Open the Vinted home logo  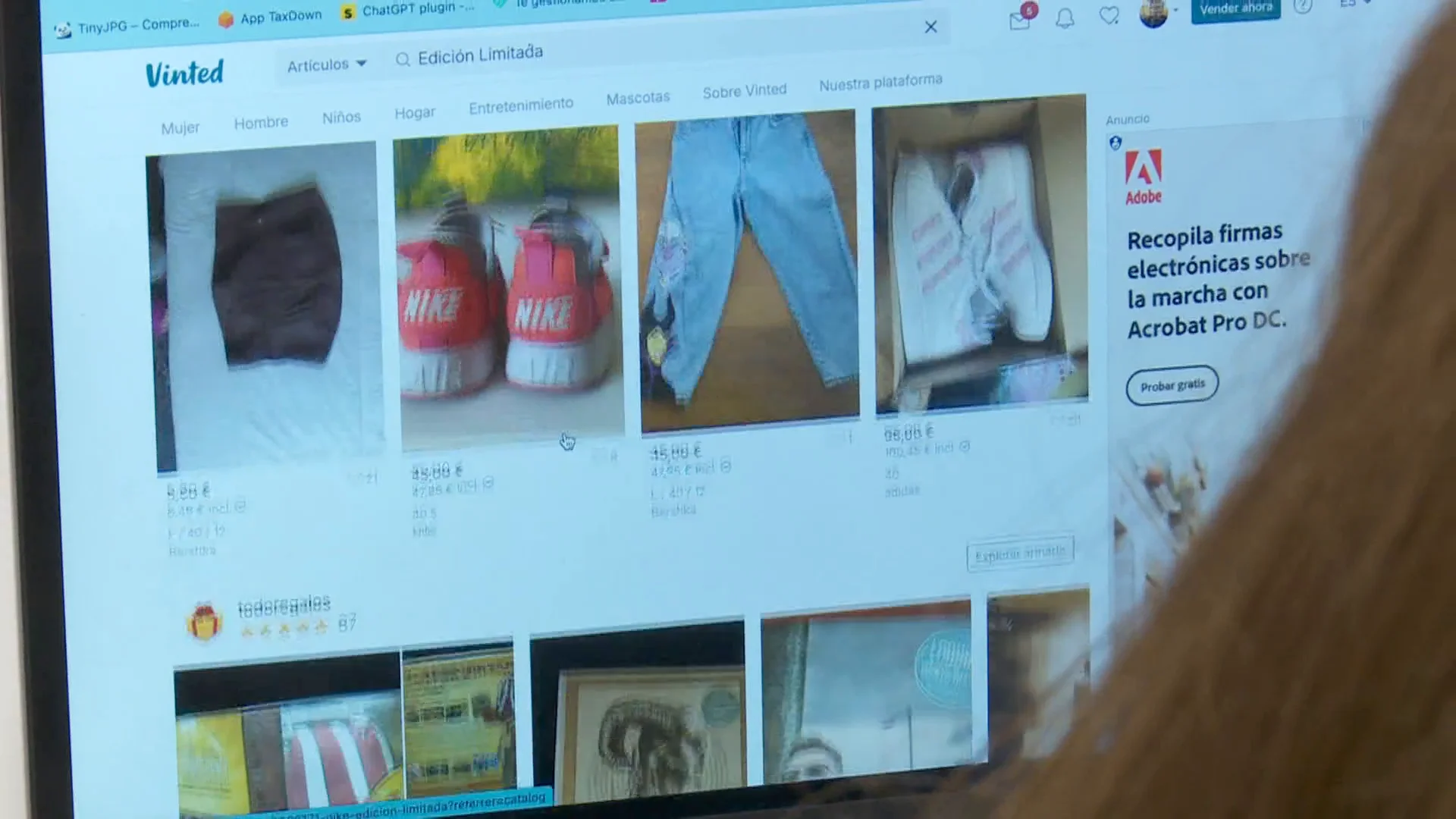[x=184, y=74]
